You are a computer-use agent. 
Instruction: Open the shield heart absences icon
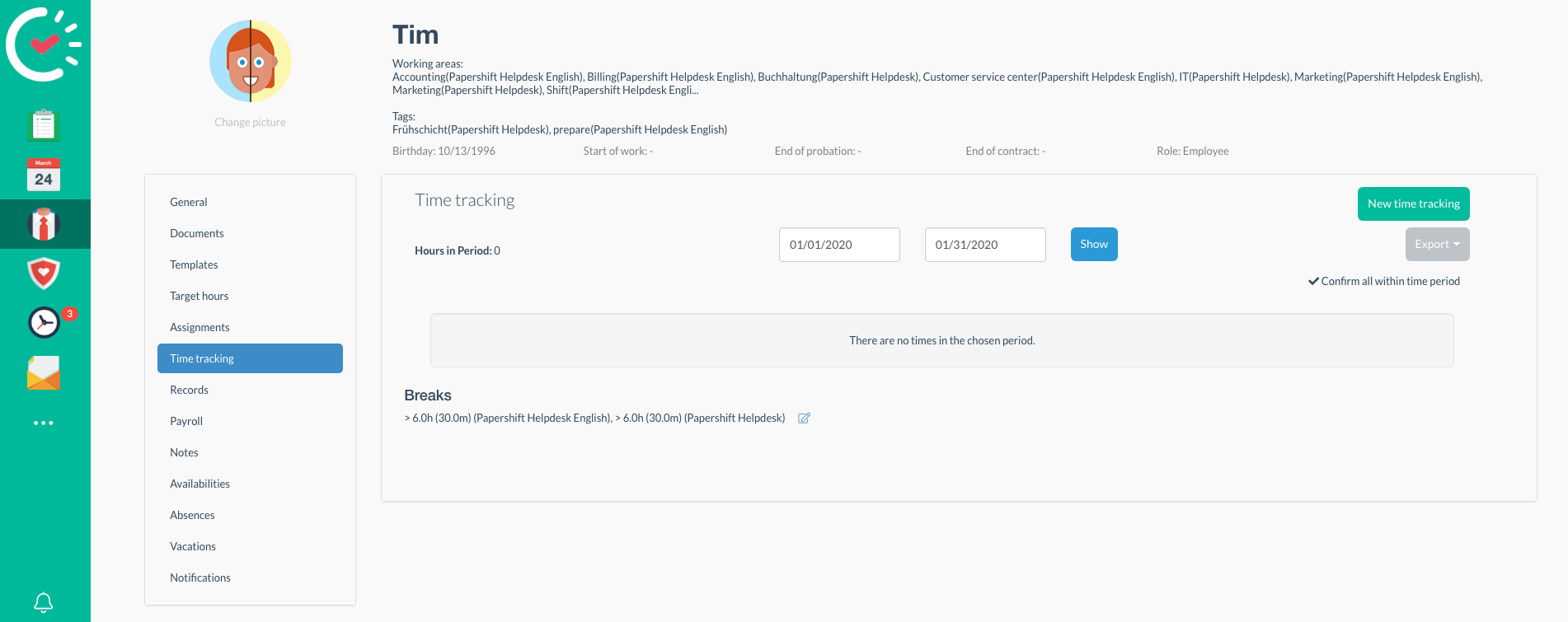click(x=44, y=274)
